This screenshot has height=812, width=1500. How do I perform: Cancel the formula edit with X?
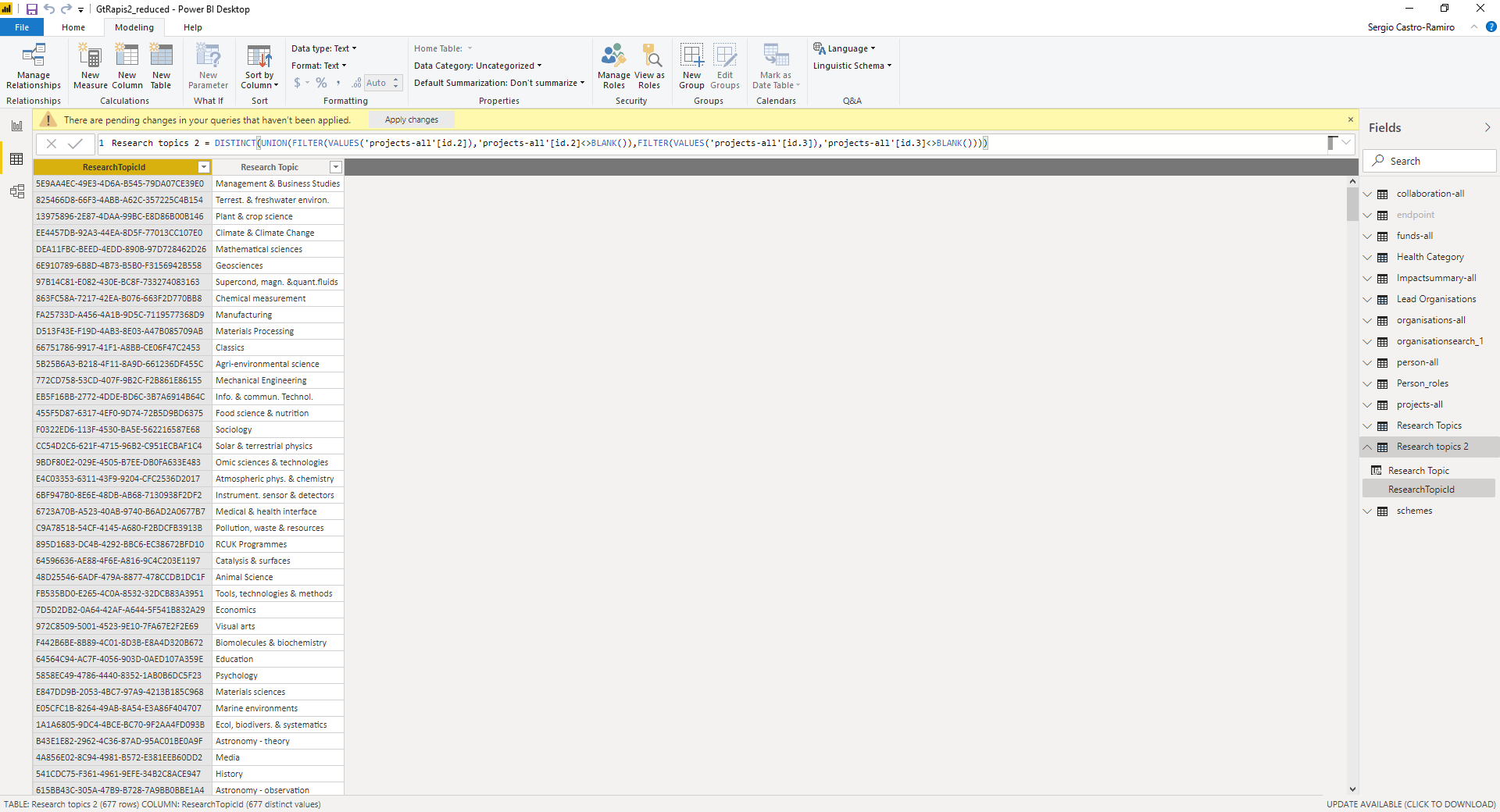(52, 143)
